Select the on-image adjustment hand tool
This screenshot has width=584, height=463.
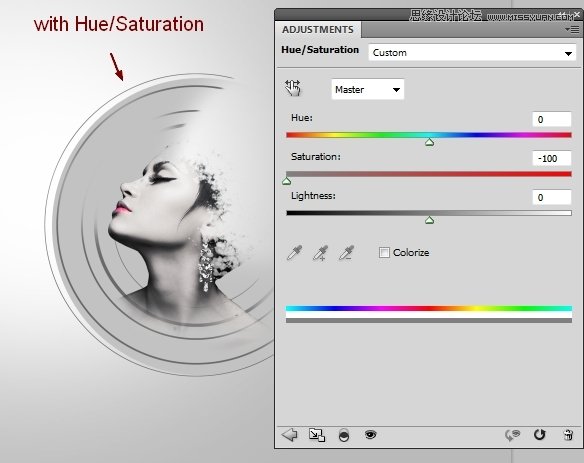(293, 88)
